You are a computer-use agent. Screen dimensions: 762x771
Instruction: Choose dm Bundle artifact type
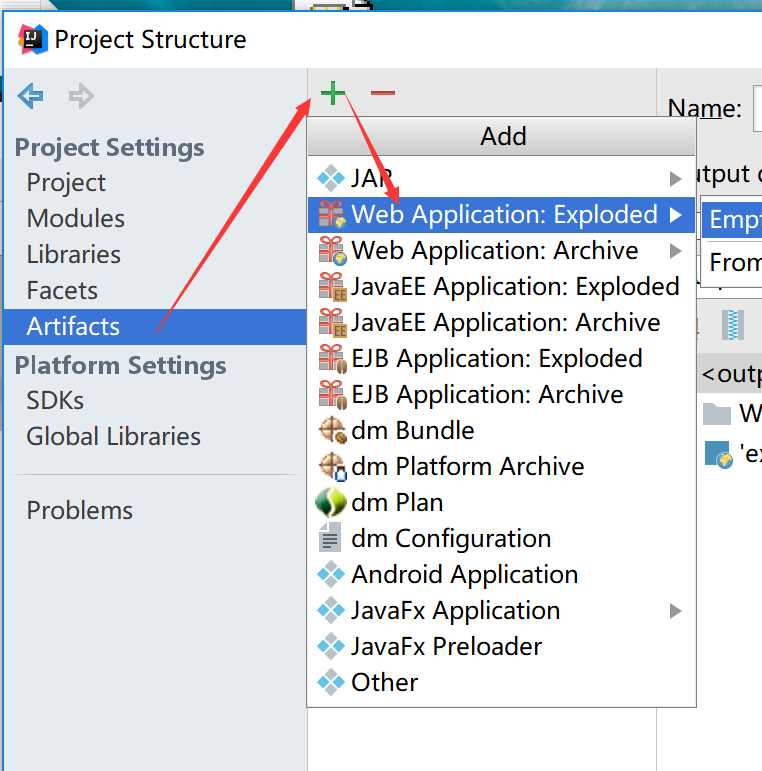coord(501,430)
